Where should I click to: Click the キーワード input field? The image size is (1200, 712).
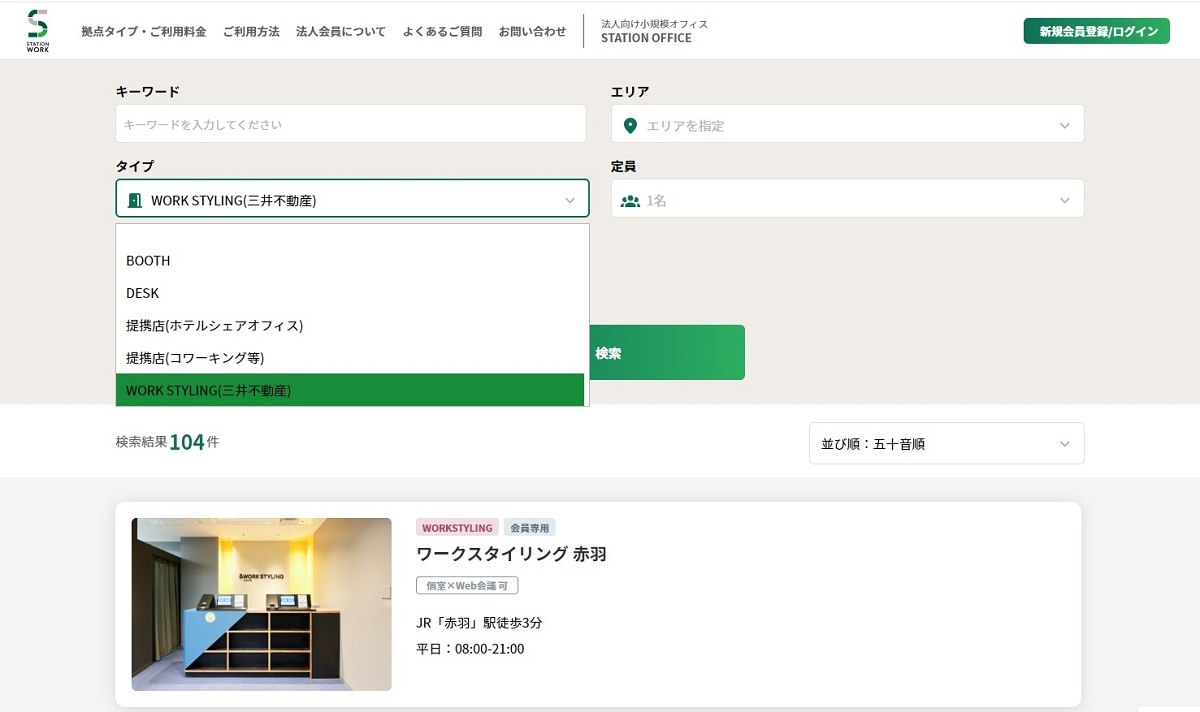(350, 124)
